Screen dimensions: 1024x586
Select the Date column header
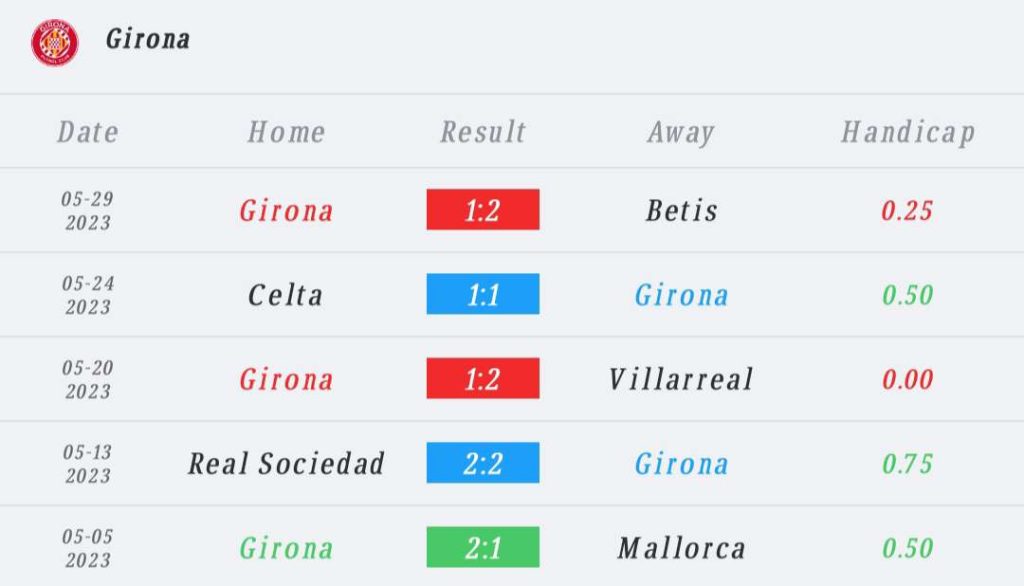(88, 132)
